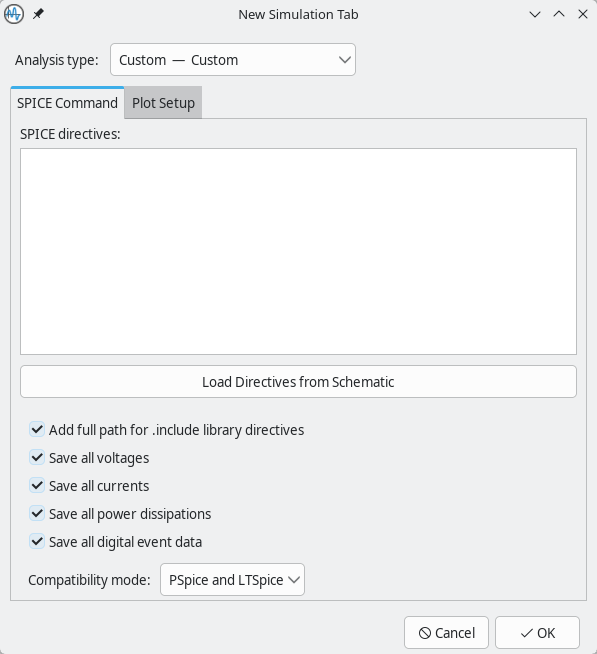Switch to the Plot Setup tab
Viewport: 597px width, 654px height.
point(163,103)
